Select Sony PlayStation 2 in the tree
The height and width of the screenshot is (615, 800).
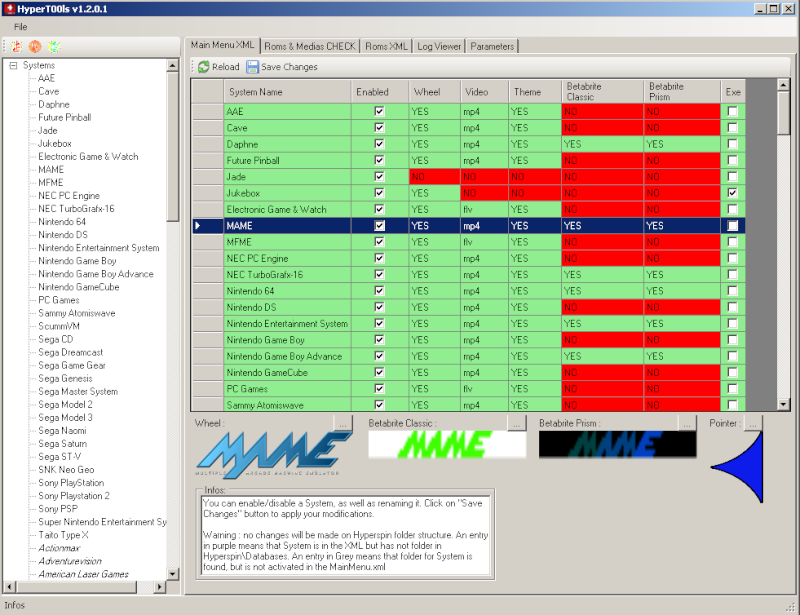click(73, 496)
